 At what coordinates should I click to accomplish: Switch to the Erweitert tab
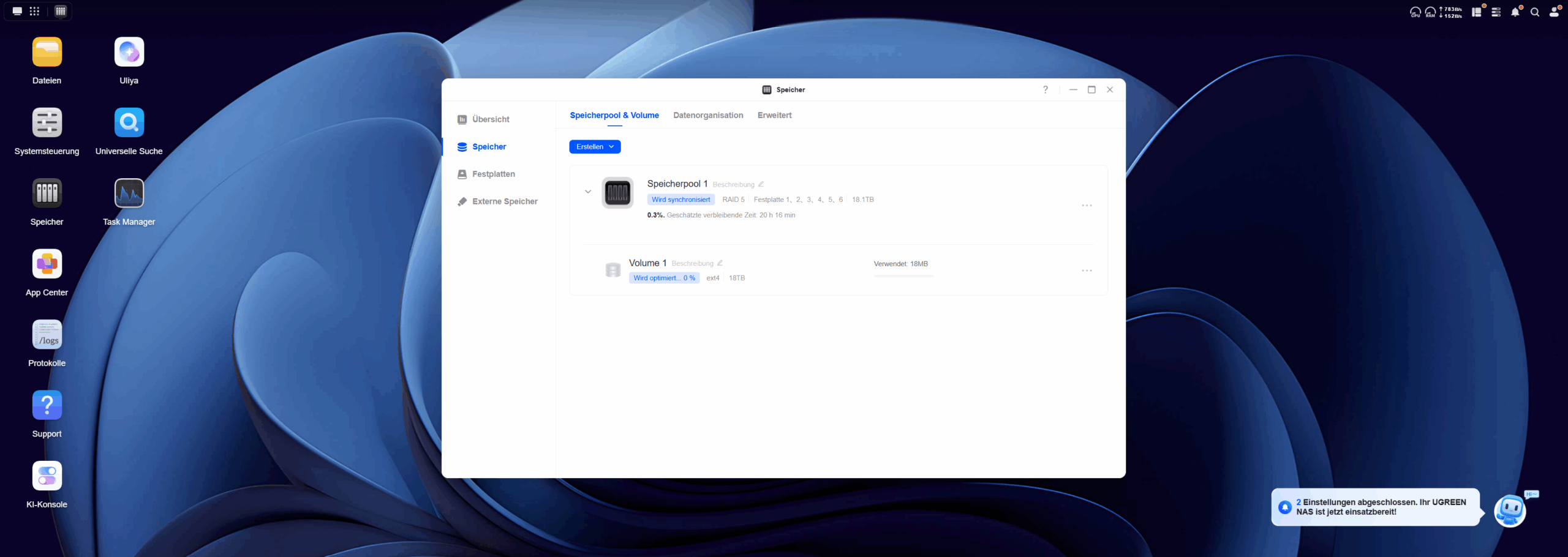click(x=774, y=116)
